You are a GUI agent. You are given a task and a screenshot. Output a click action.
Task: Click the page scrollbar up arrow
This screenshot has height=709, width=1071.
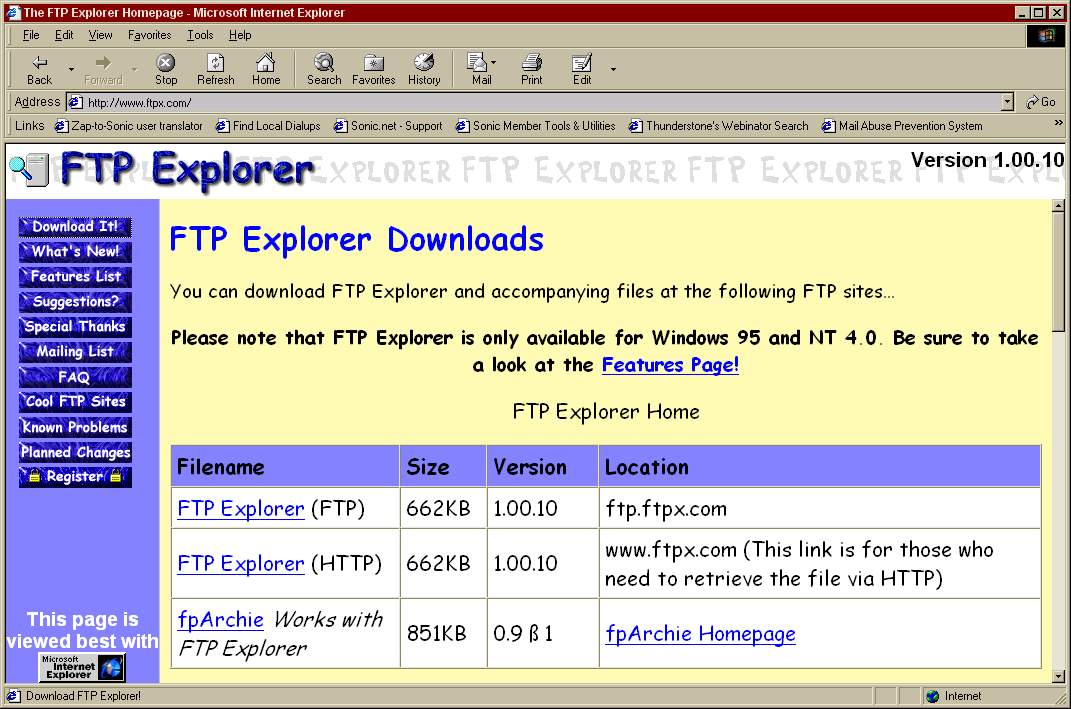pos(1058,206)
